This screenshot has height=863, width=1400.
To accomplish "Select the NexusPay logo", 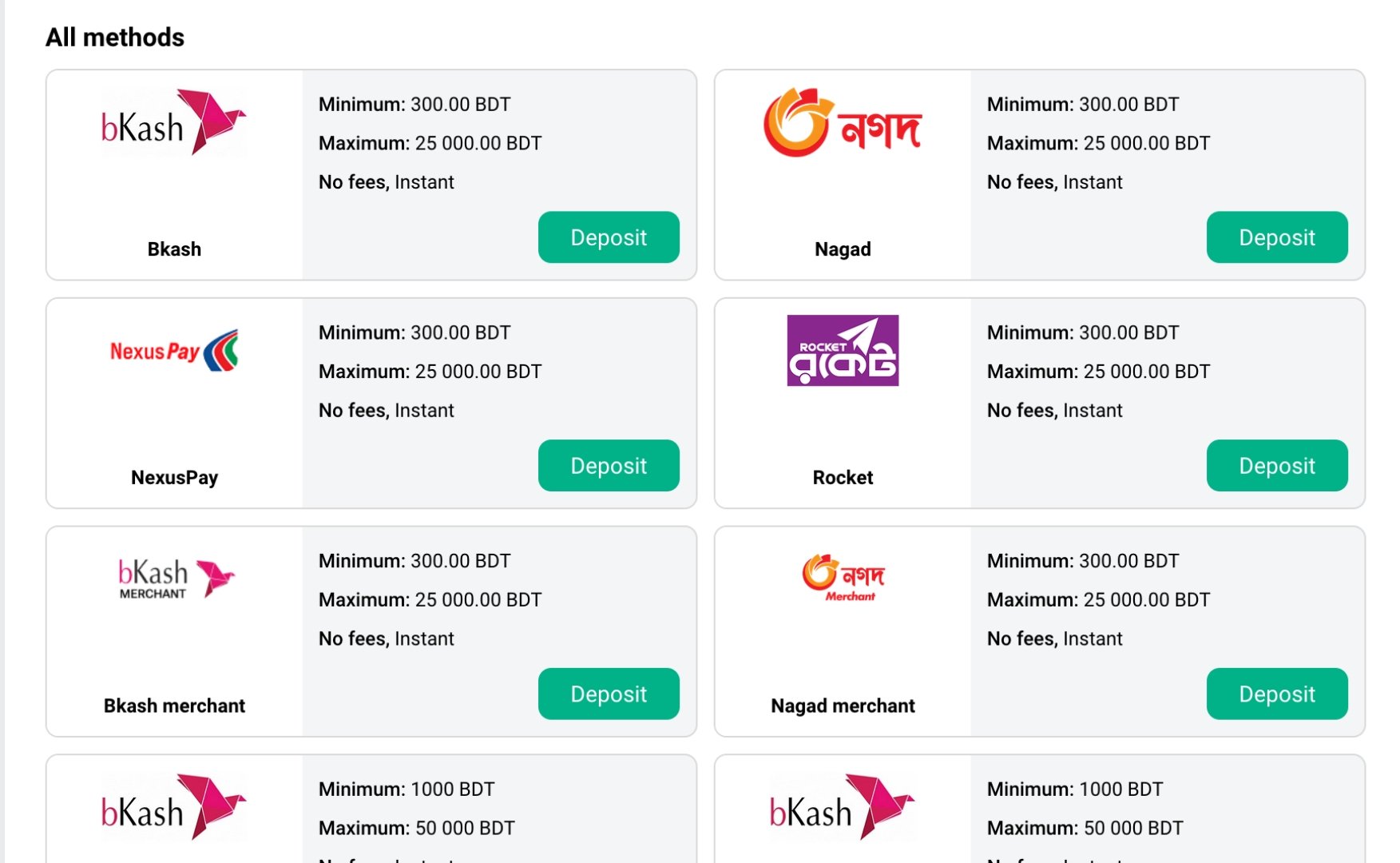I will [x=174, y=351].
